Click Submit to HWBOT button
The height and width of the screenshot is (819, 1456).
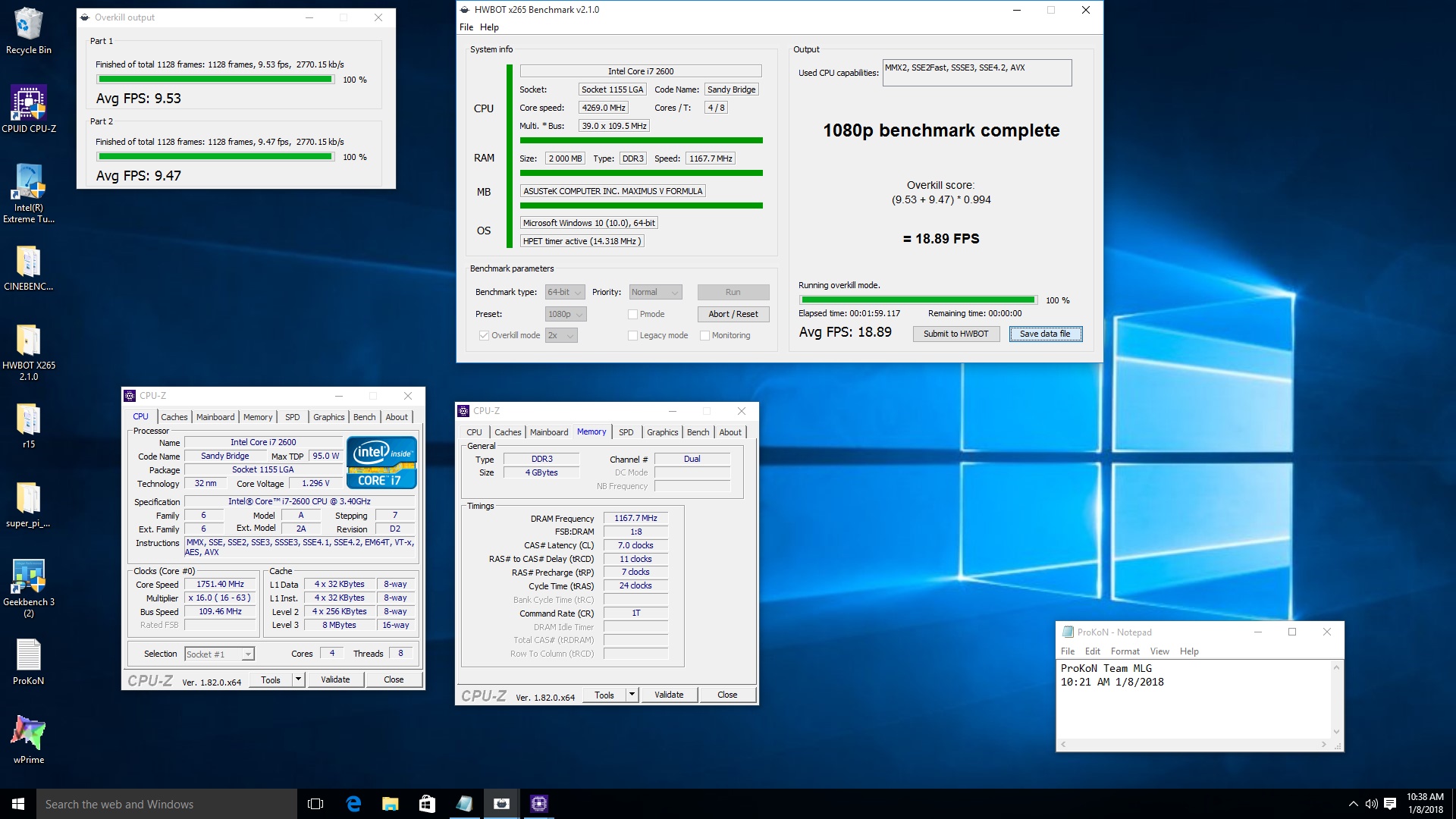(956, 334)
